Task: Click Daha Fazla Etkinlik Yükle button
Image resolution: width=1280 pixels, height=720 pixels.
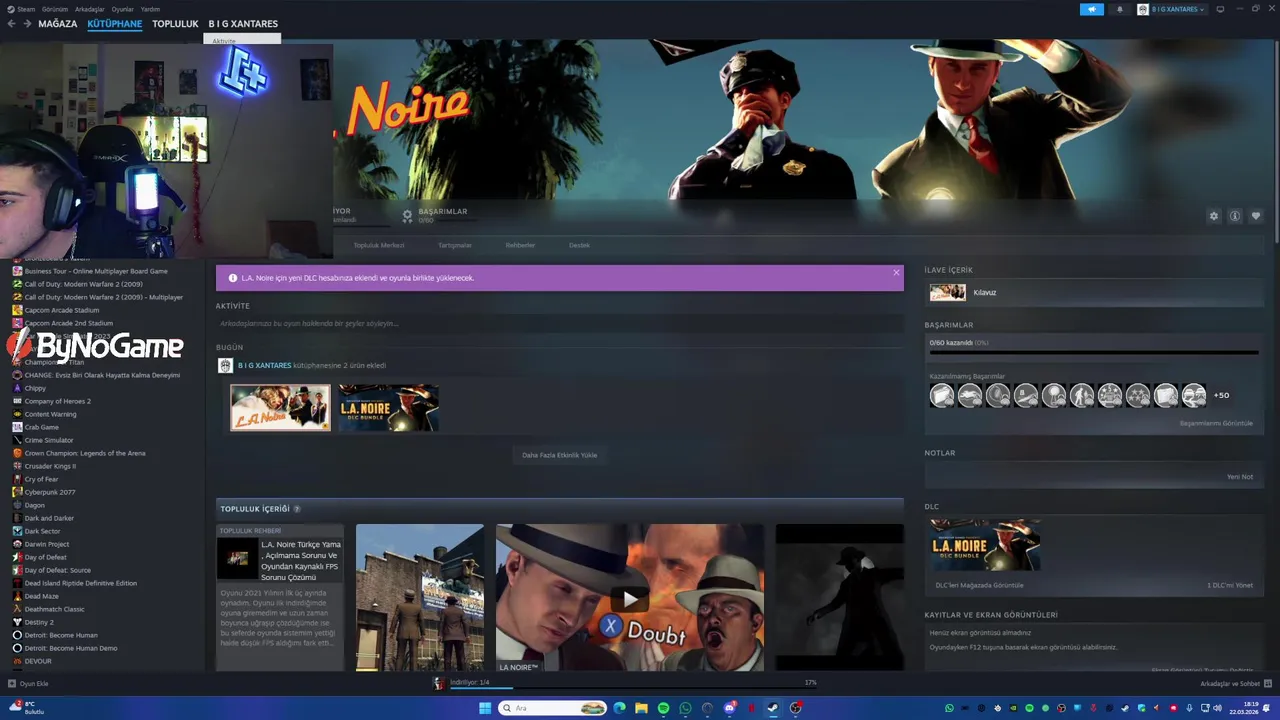Action: pyautogui.click(x=559, y=455)
